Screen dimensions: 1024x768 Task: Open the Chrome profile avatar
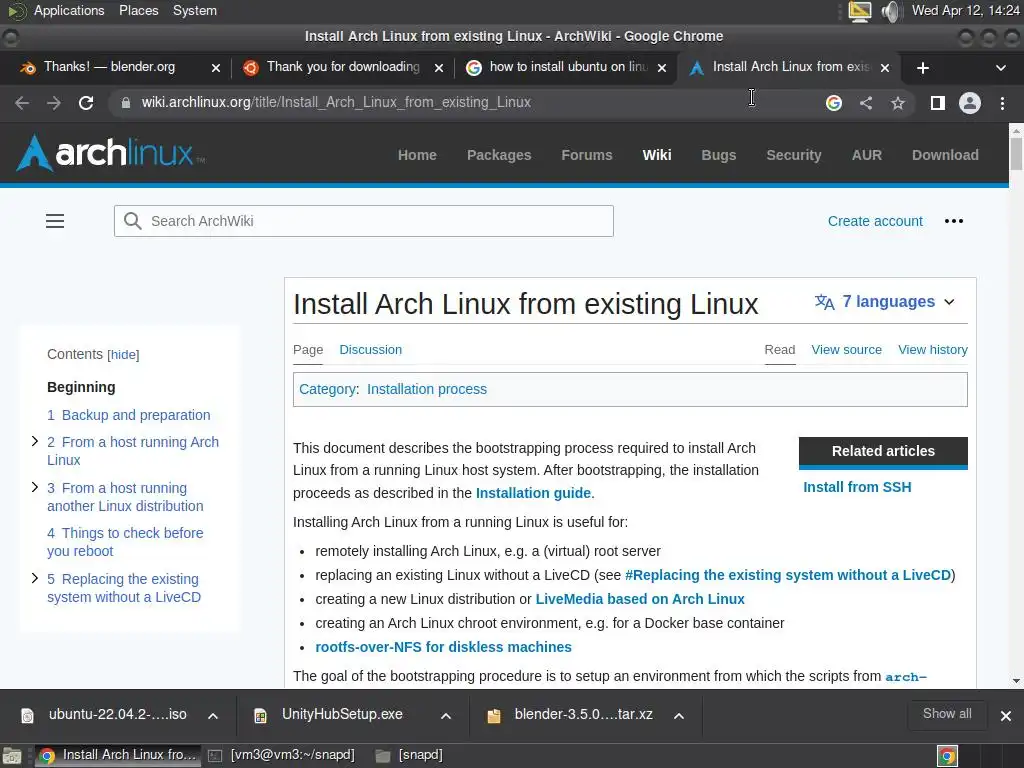pyautogui.click(x=970, y=103)
